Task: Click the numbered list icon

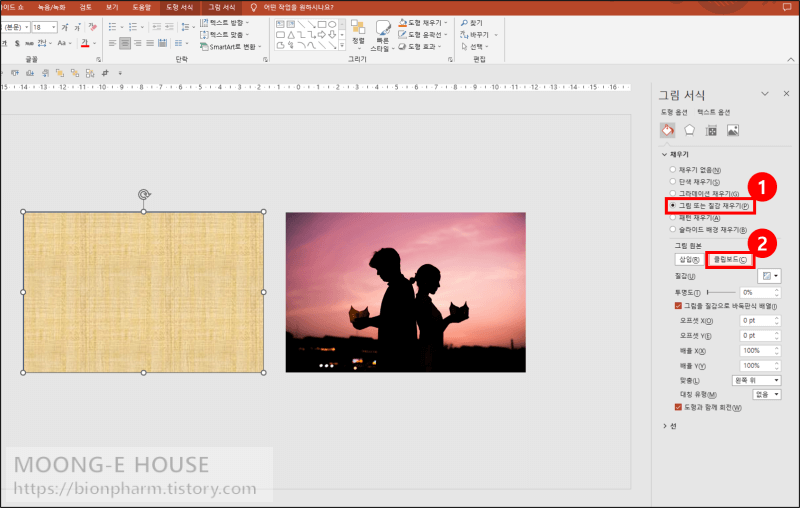Action: point(133,27)
